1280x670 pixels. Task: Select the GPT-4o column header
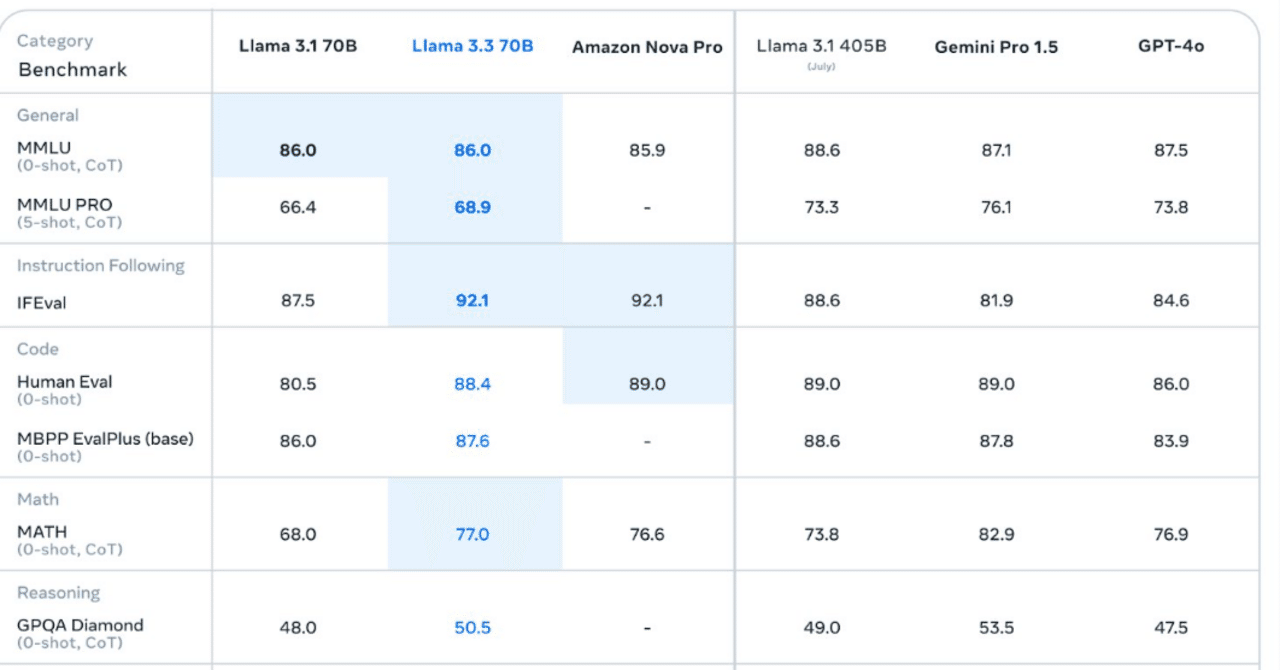point(1171,47)
